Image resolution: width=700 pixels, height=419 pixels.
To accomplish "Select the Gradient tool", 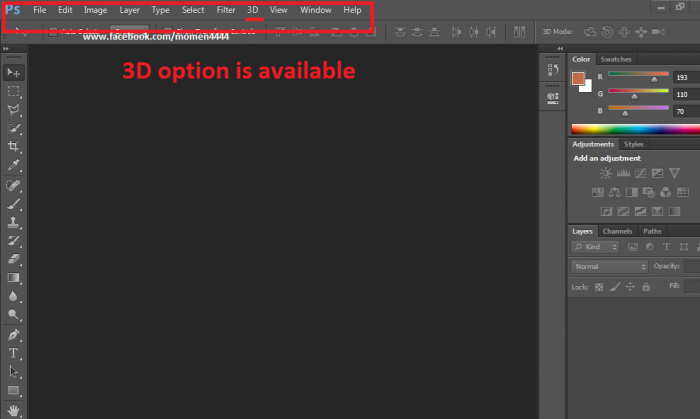I will pos(13,278).
